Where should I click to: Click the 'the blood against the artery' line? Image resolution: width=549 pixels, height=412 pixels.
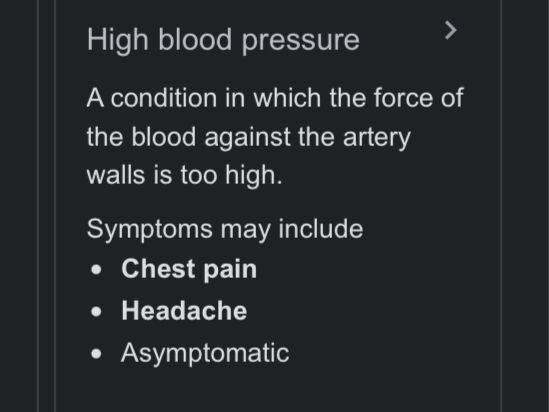[x=249, y=137]
